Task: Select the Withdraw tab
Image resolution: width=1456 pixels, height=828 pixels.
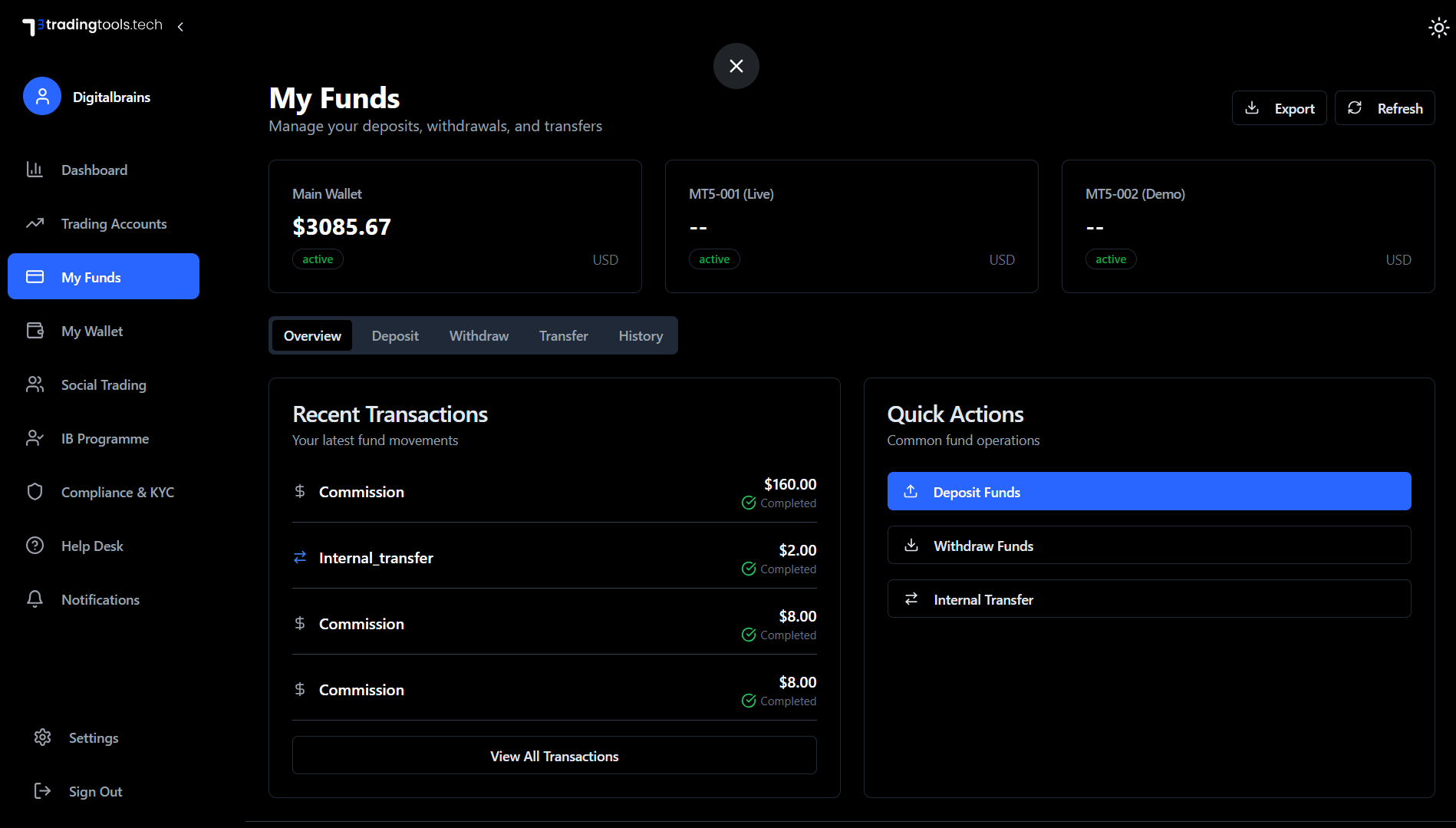Action: (x=479, y=335)
